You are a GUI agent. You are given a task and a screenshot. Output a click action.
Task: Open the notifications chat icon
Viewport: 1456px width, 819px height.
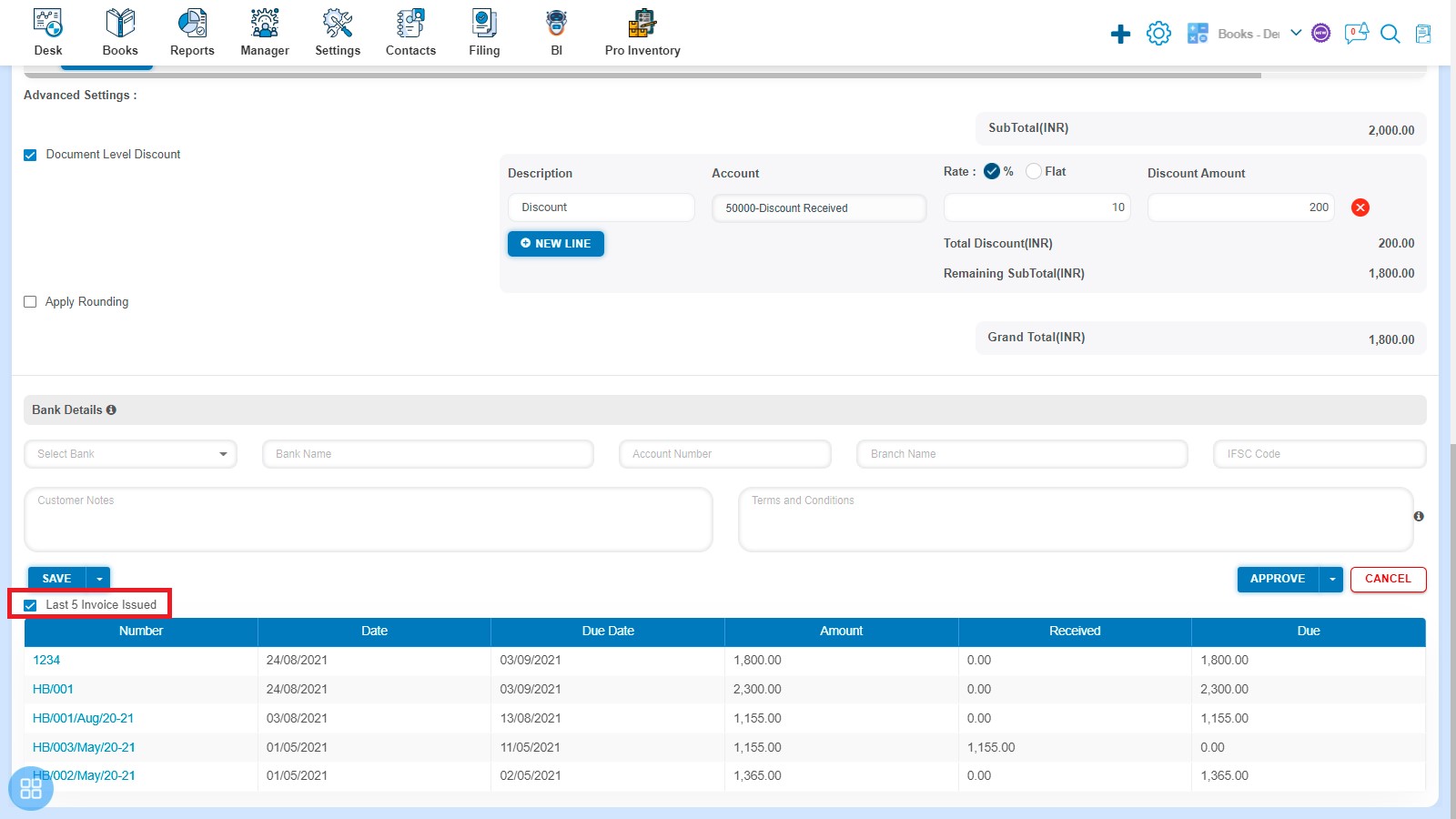pos(1357,34)
